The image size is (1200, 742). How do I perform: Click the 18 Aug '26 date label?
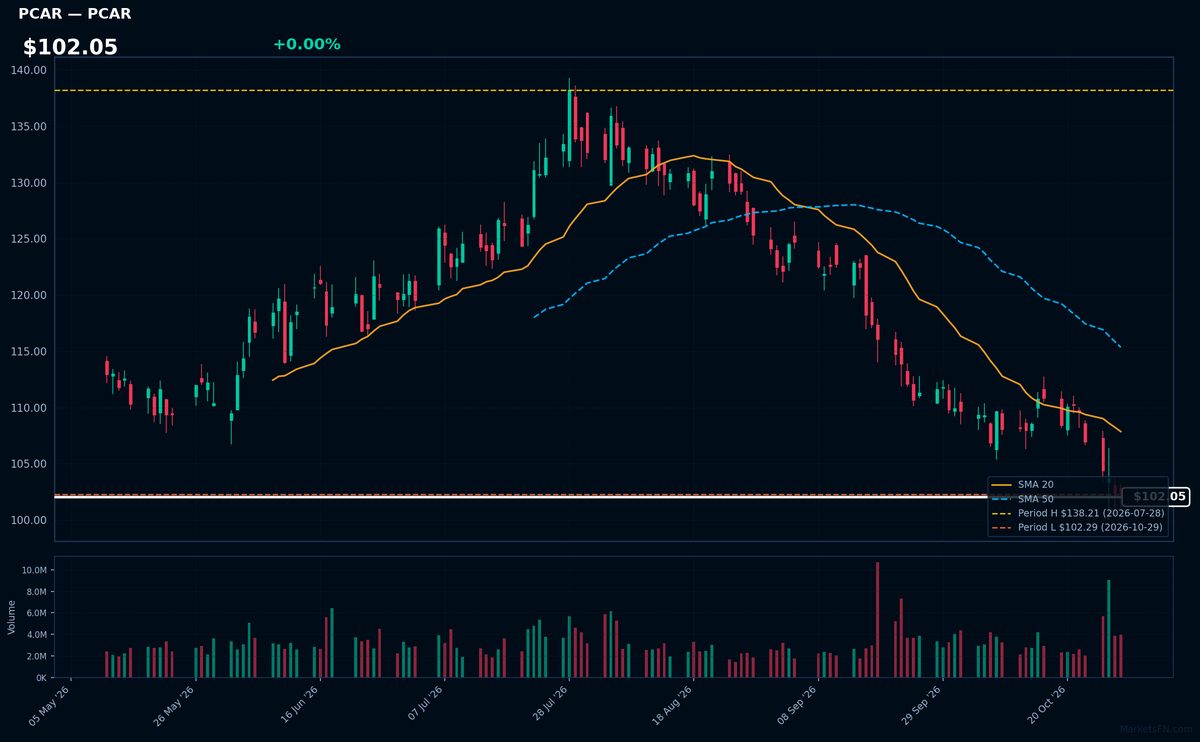[673, 706]
